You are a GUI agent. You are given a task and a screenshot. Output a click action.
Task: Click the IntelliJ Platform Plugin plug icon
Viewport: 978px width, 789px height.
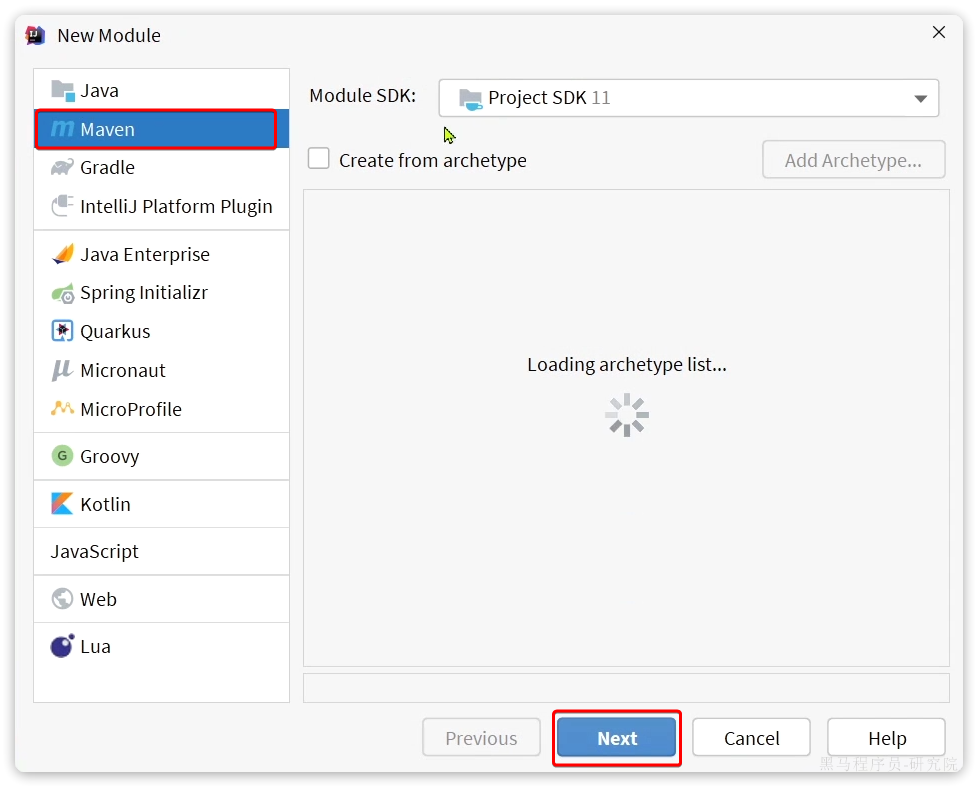click(x=62, y=206)
